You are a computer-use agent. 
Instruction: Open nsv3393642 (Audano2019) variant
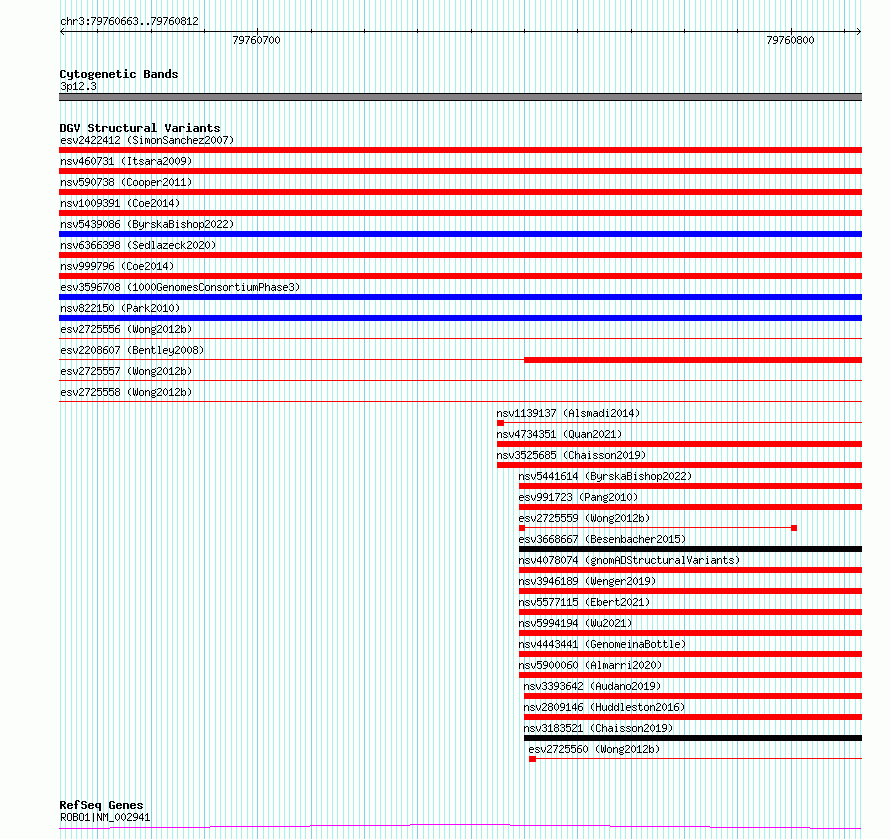[592, 686]
